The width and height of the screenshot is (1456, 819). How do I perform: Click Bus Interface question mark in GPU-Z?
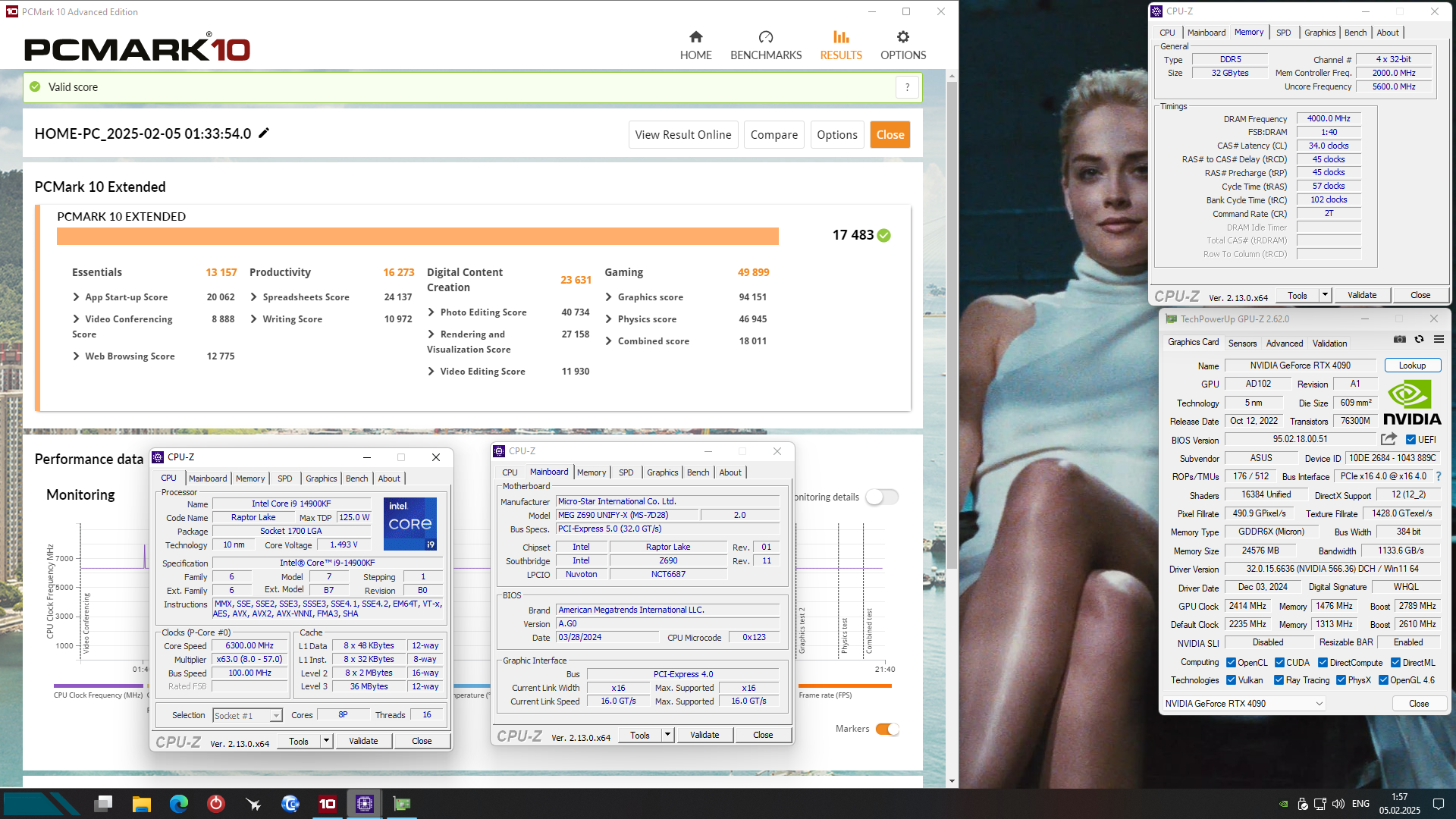tap(1439, 476)
